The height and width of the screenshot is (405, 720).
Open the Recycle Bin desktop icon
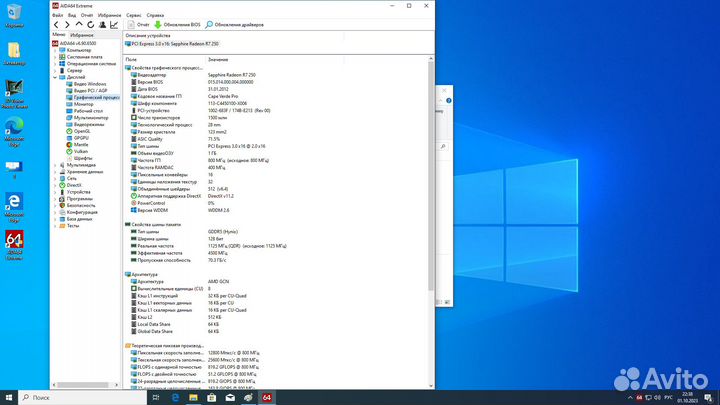[x=14, y=15]
